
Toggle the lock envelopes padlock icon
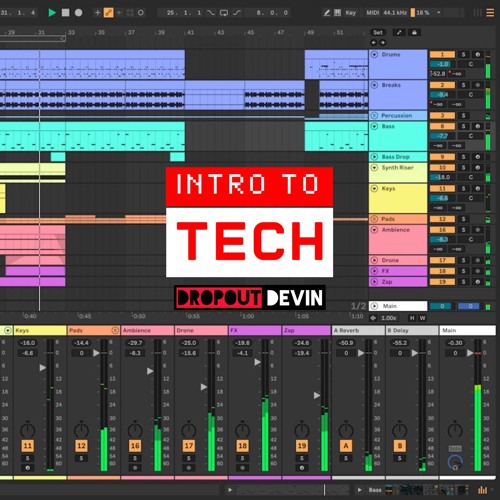pos(414,32)
